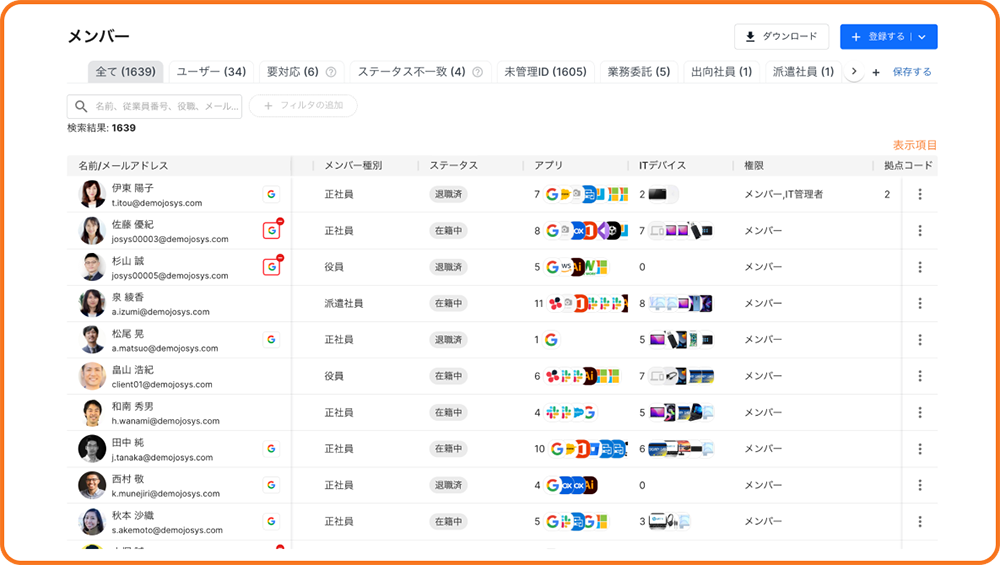Switch to 未管理ID (1605) tab
Screen dimensions: 1000x565
tap(545, 72)
